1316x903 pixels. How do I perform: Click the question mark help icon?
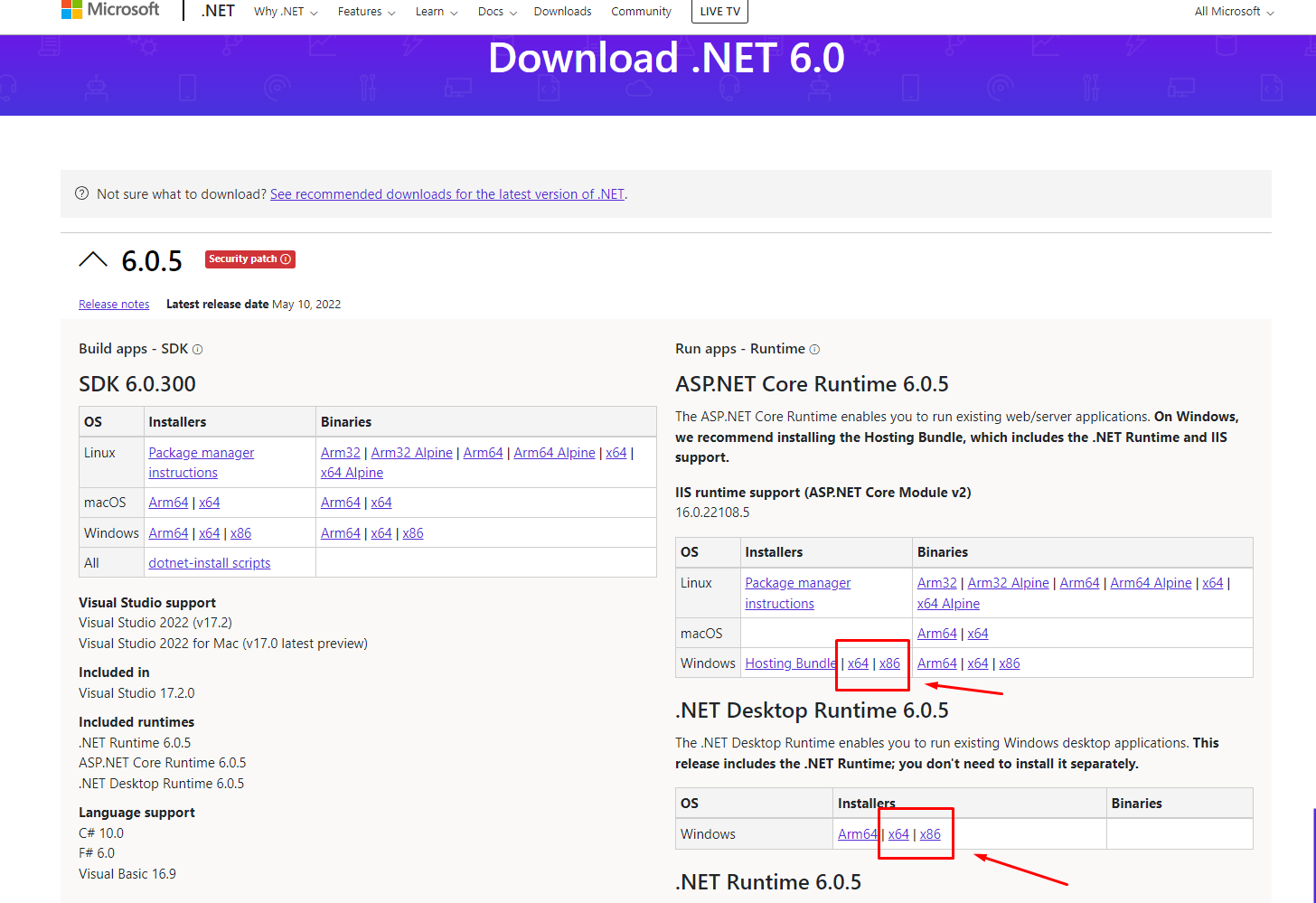(x=81, y=193)
